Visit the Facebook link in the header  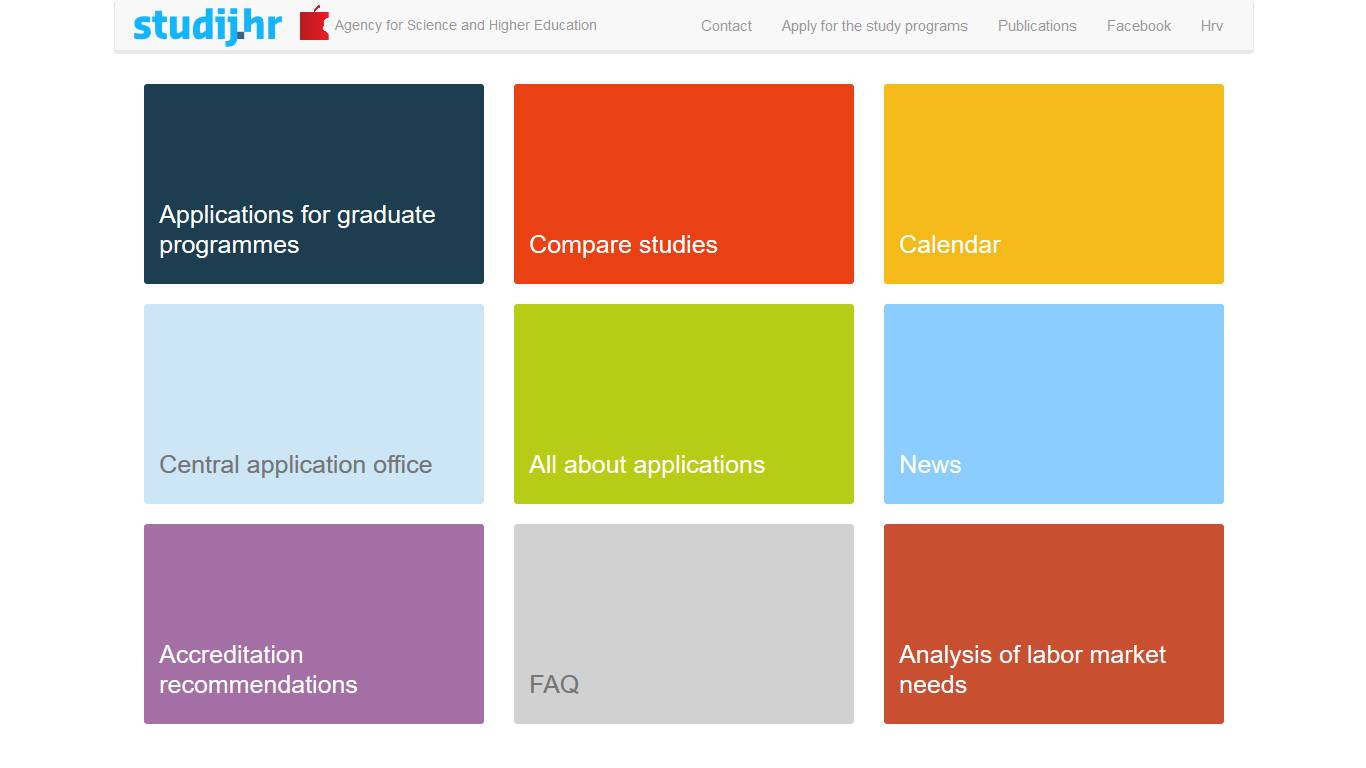tap(1138, 26)
